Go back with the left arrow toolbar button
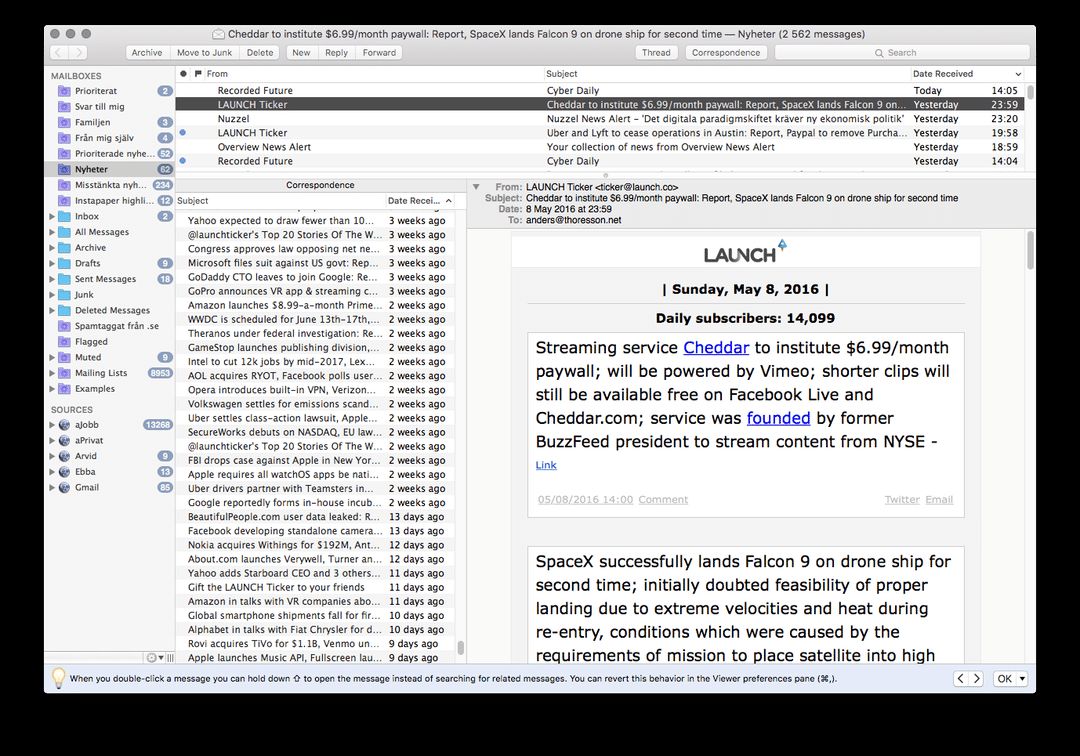This screenshot has width=1080, height=756. tap(59, 53)
